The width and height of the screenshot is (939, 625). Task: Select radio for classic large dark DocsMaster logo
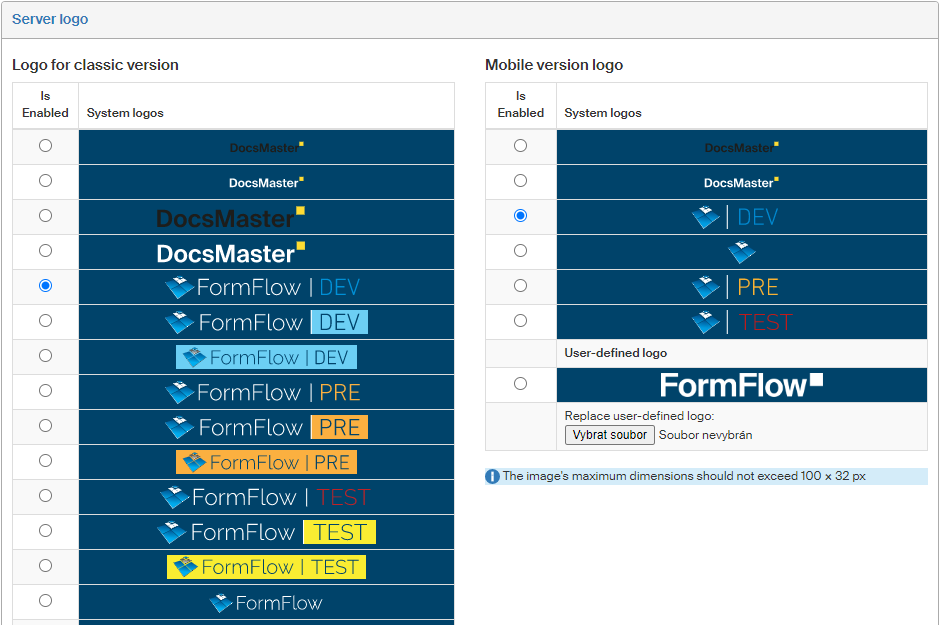pos(45,216)
